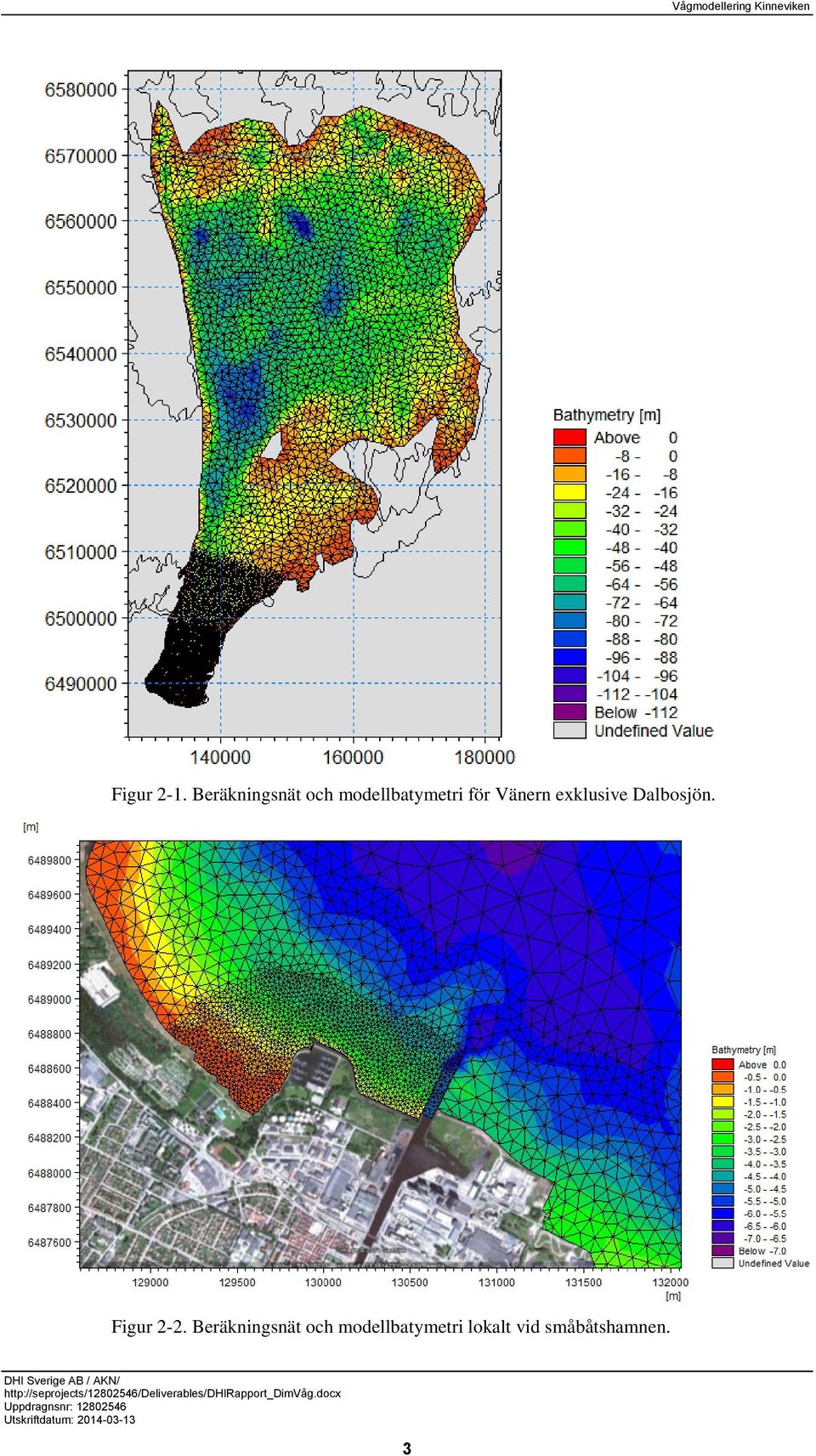Image resolution: width=816 pixels, height=1456 pixels.
Task: Click the '-64 - -56' legend label
Action: point(642,585)
